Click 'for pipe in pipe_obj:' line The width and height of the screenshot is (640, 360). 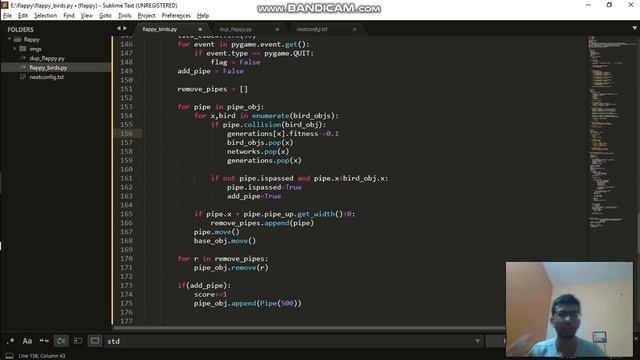point(220,107)
